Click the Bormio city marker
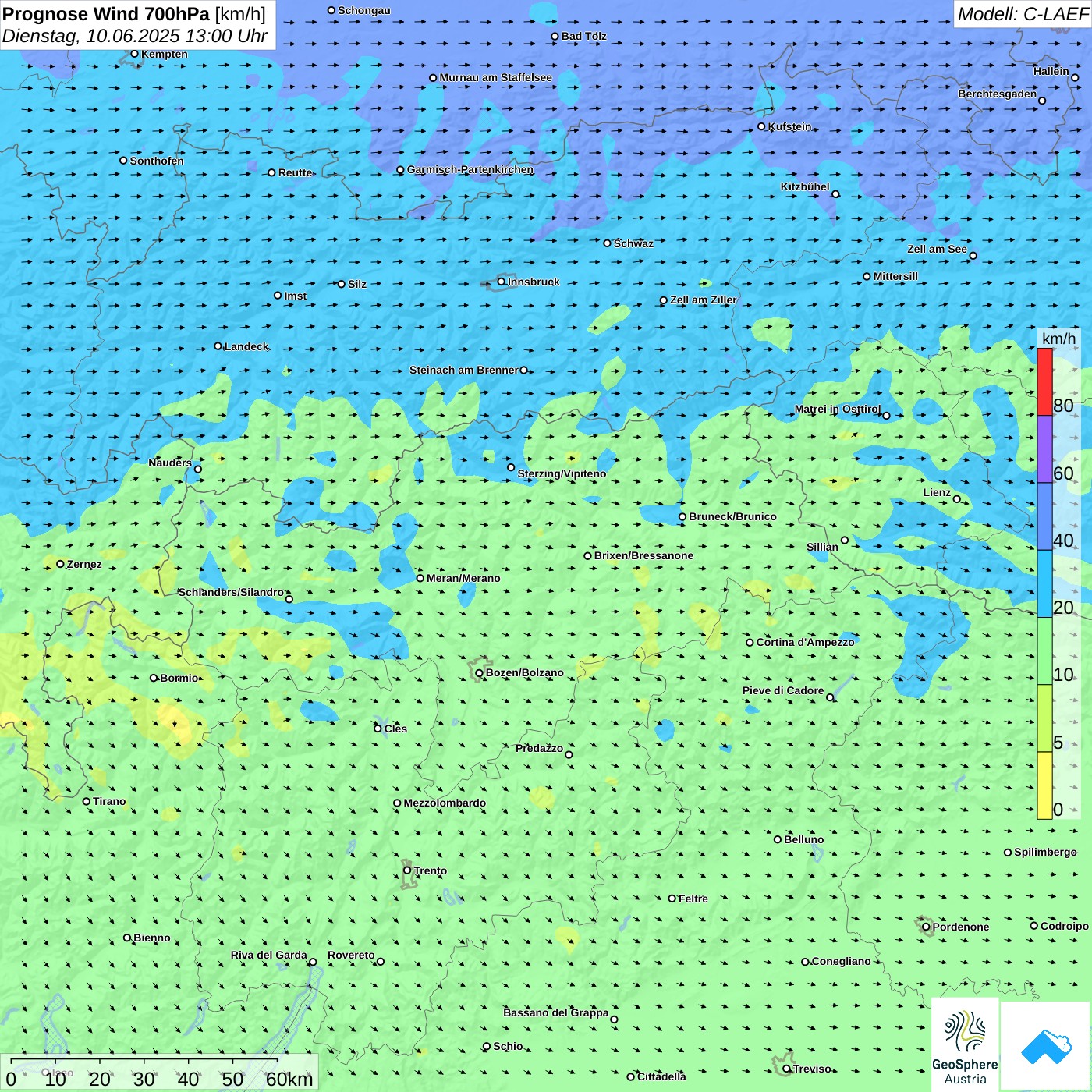This screenshot has width=1092, height=1092. [154, 678]
